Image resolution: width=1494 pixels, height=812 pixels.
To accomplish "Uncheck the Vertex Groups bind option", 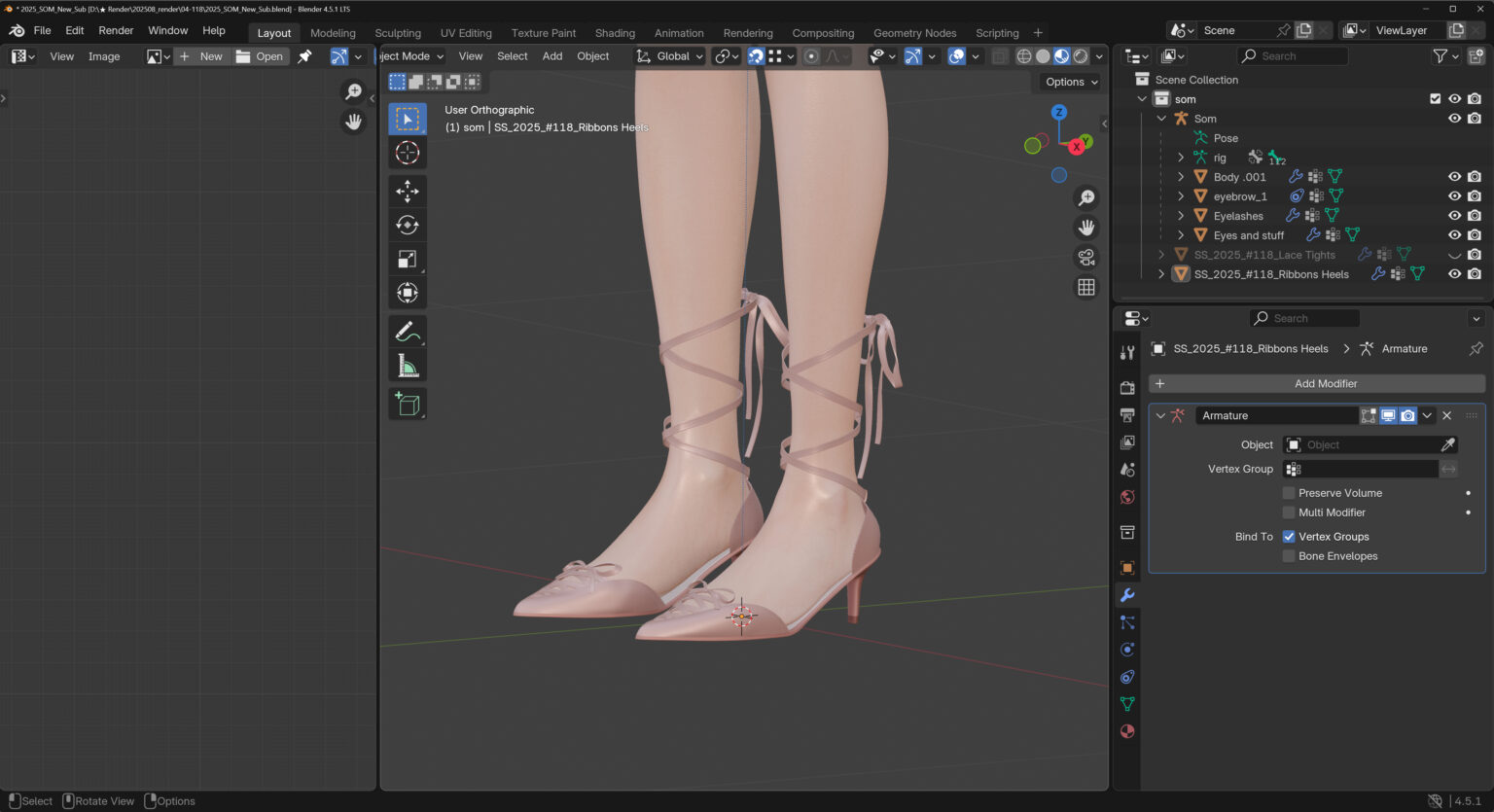I will click(x=1289, y=537).
